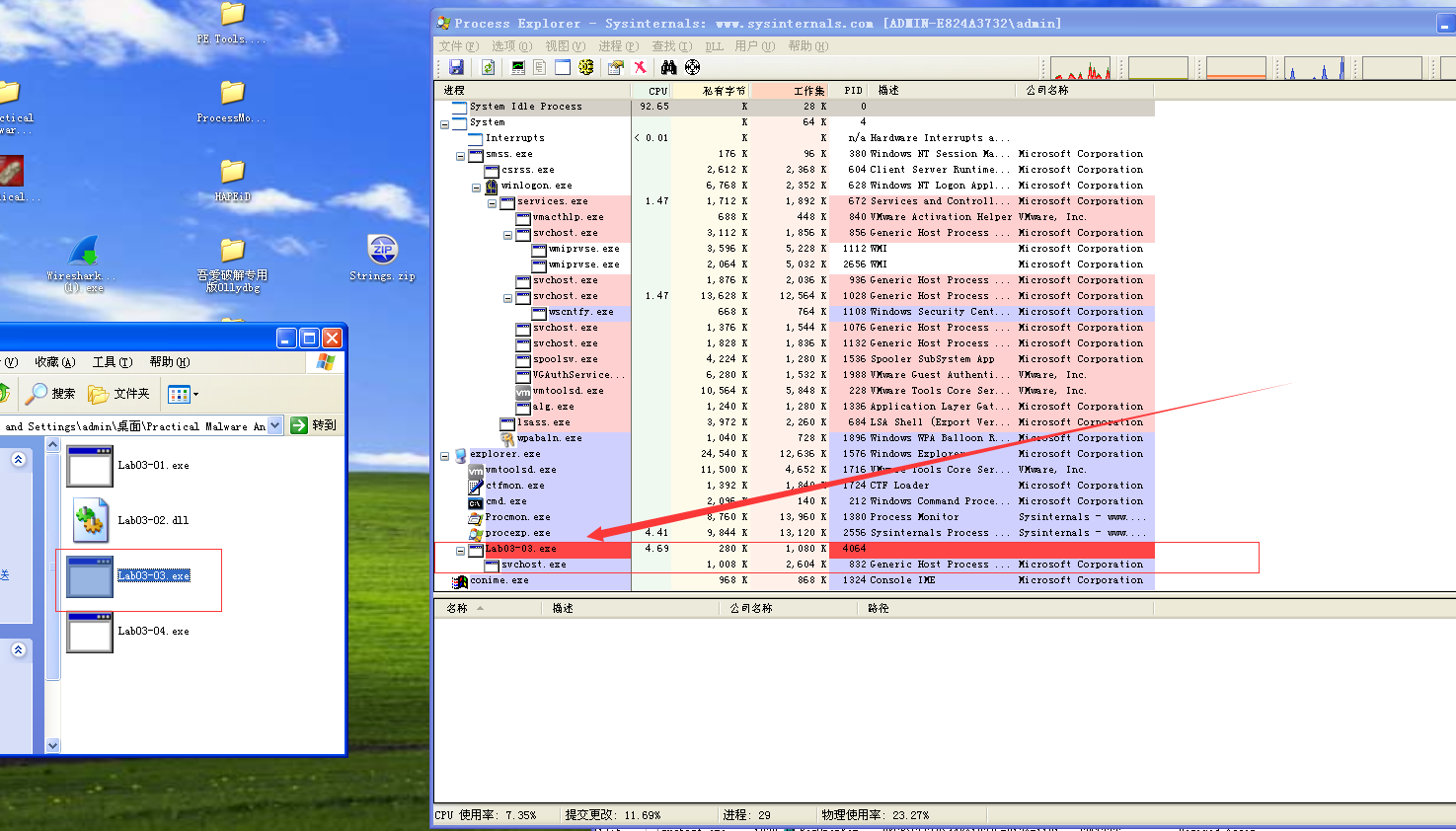
Task: Open 工具(T) menu in Explorer window
Action: coord(112,362)
